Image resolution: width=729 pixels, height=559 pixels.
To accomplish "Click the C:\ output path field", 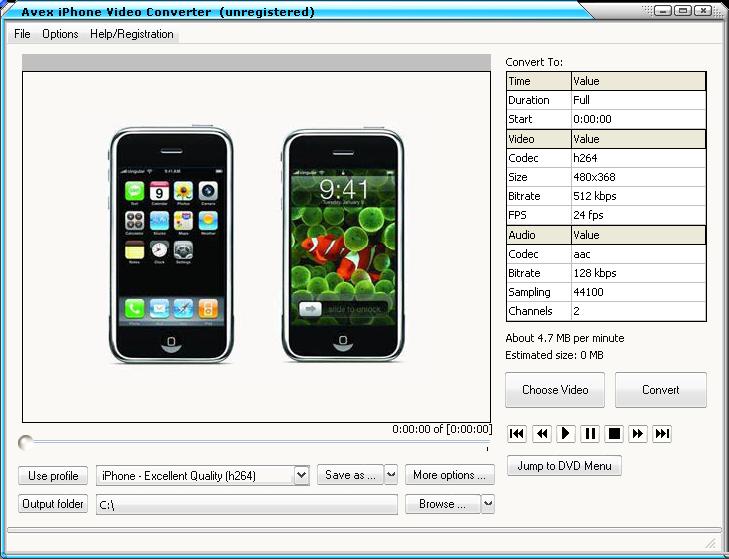I will pos(247,505).
